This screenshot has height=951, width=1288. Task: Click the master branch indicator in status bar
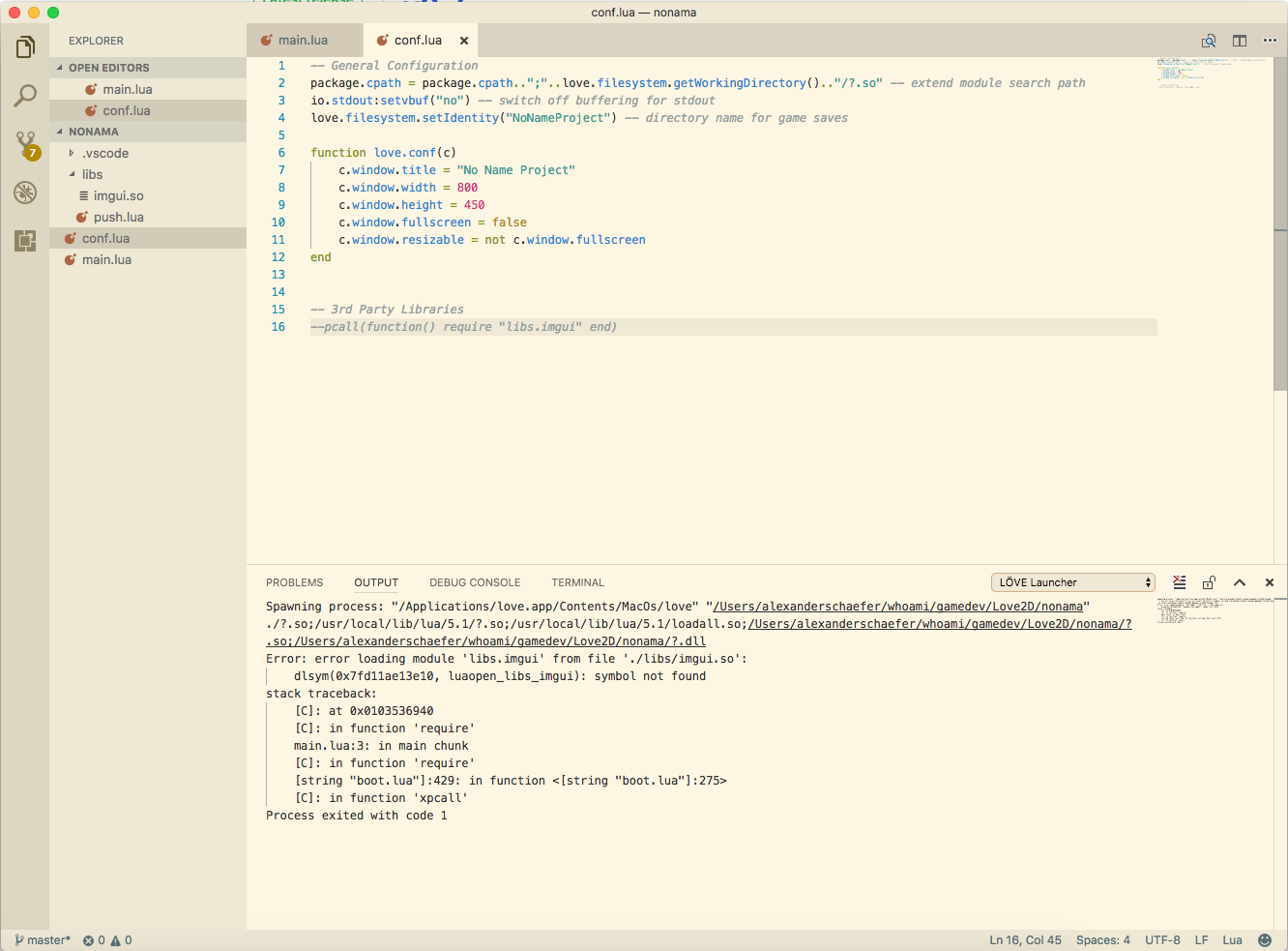pos(43,940)
